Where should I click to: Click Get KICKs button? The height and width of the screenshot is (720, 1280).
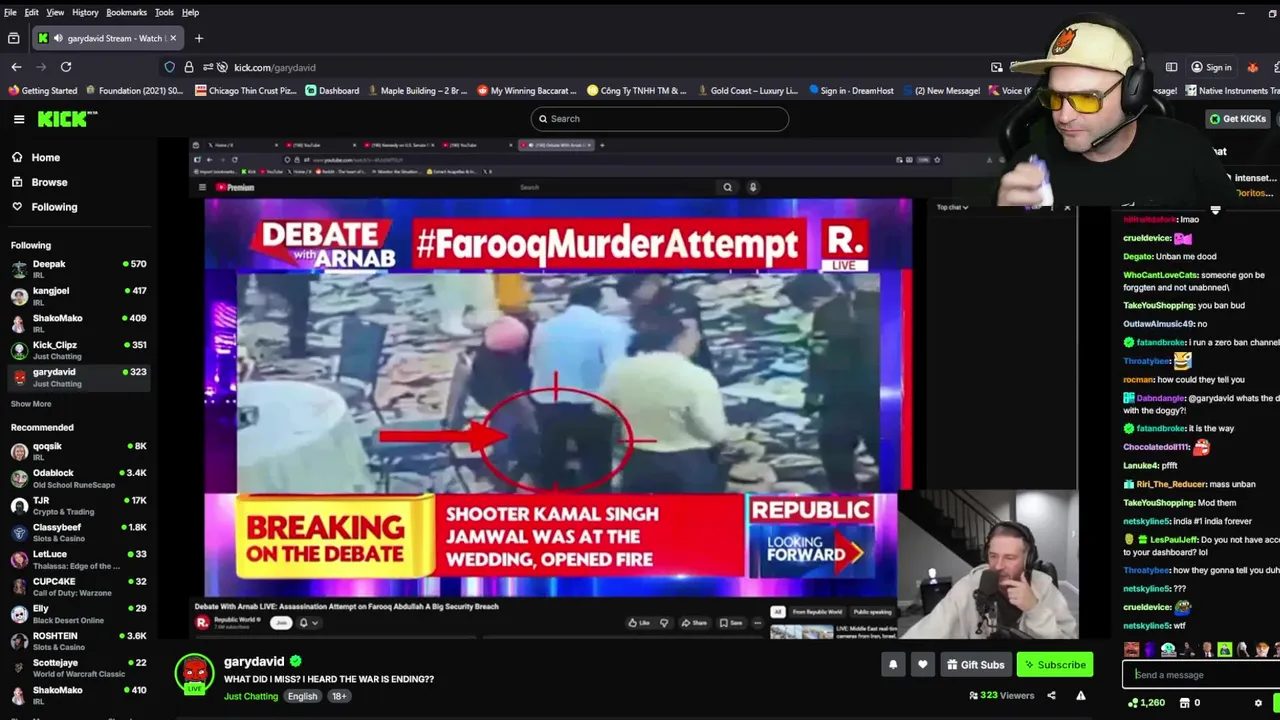click(x=1237, y=119)
